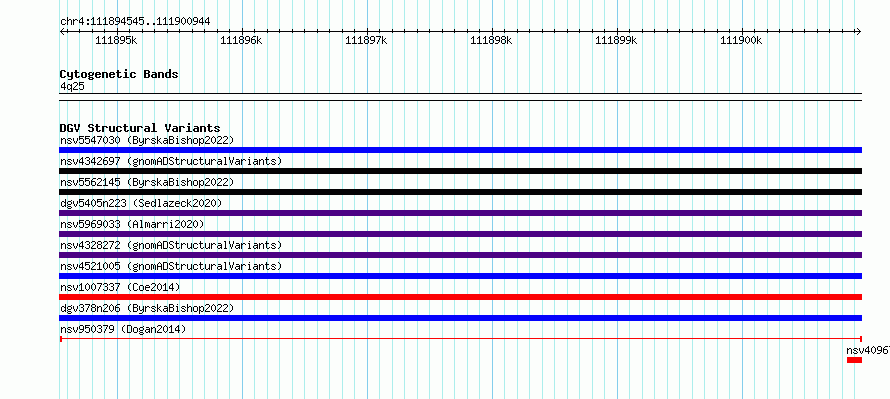Viewport: 890px width, 399px height.
Task: Open the nsv950379 (Dogan2014) label
Action: pos(123,329)
